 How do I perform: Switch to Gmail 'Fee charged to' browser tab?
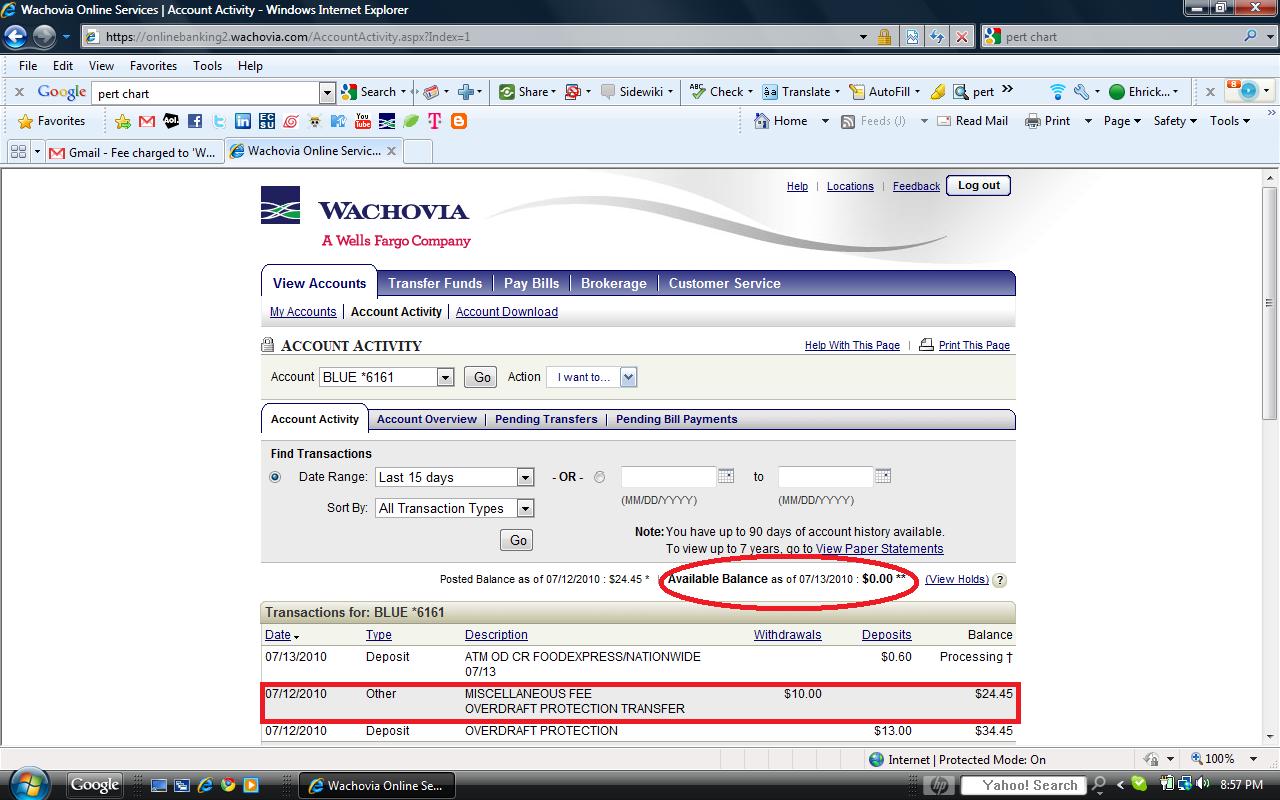click(x=133, y=152)
